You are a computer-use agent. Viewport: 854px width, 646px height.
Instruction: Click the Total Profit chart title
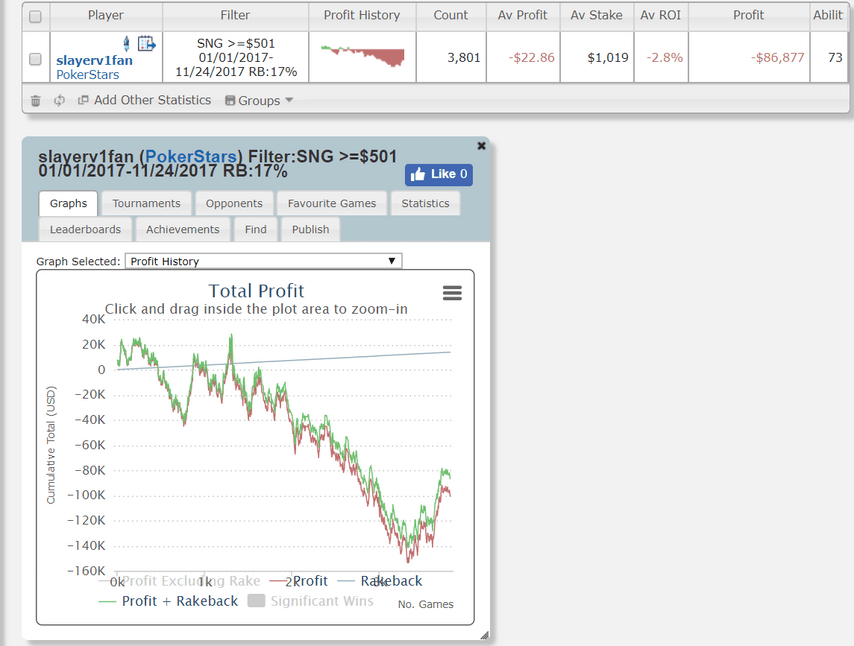[256, 291]
